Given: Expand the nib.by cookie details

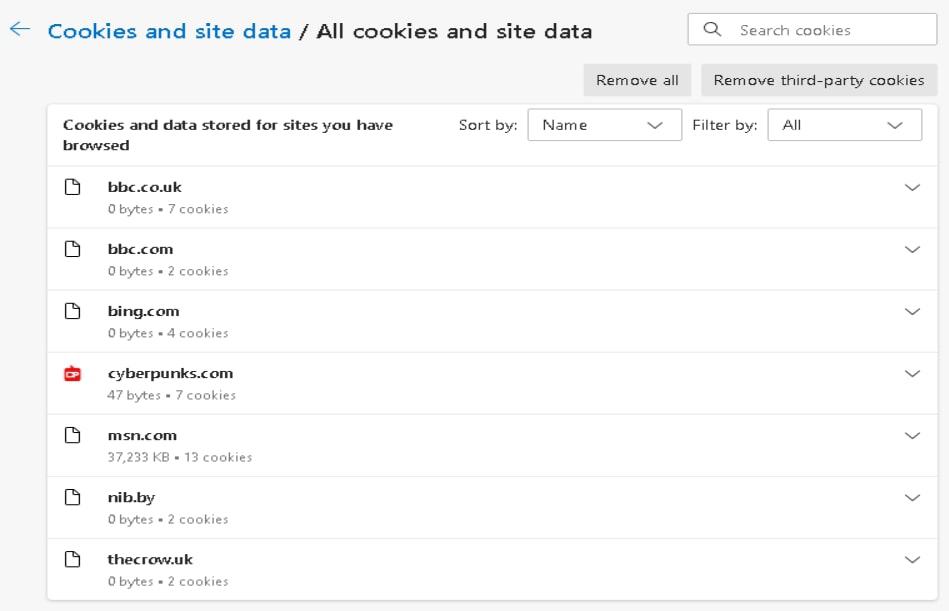Looking at the screenshot, I should click(x=912, y=498).
